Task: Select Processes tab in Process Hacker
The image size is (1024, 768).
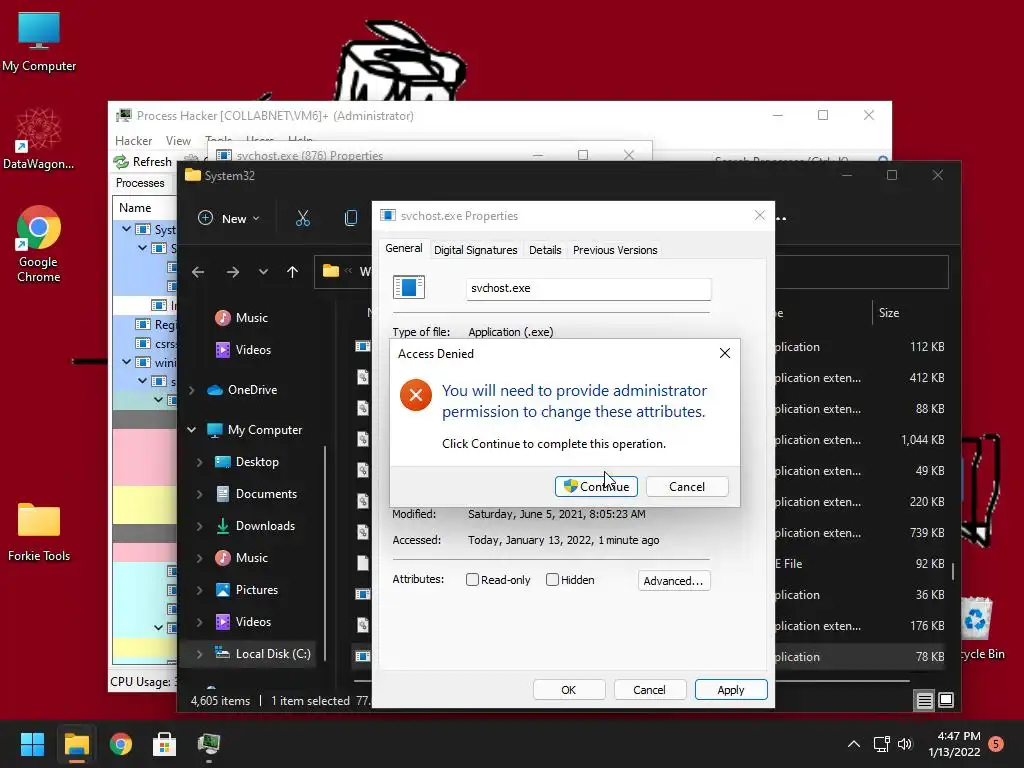Action: pyautogui.click(x=140, y=183)
